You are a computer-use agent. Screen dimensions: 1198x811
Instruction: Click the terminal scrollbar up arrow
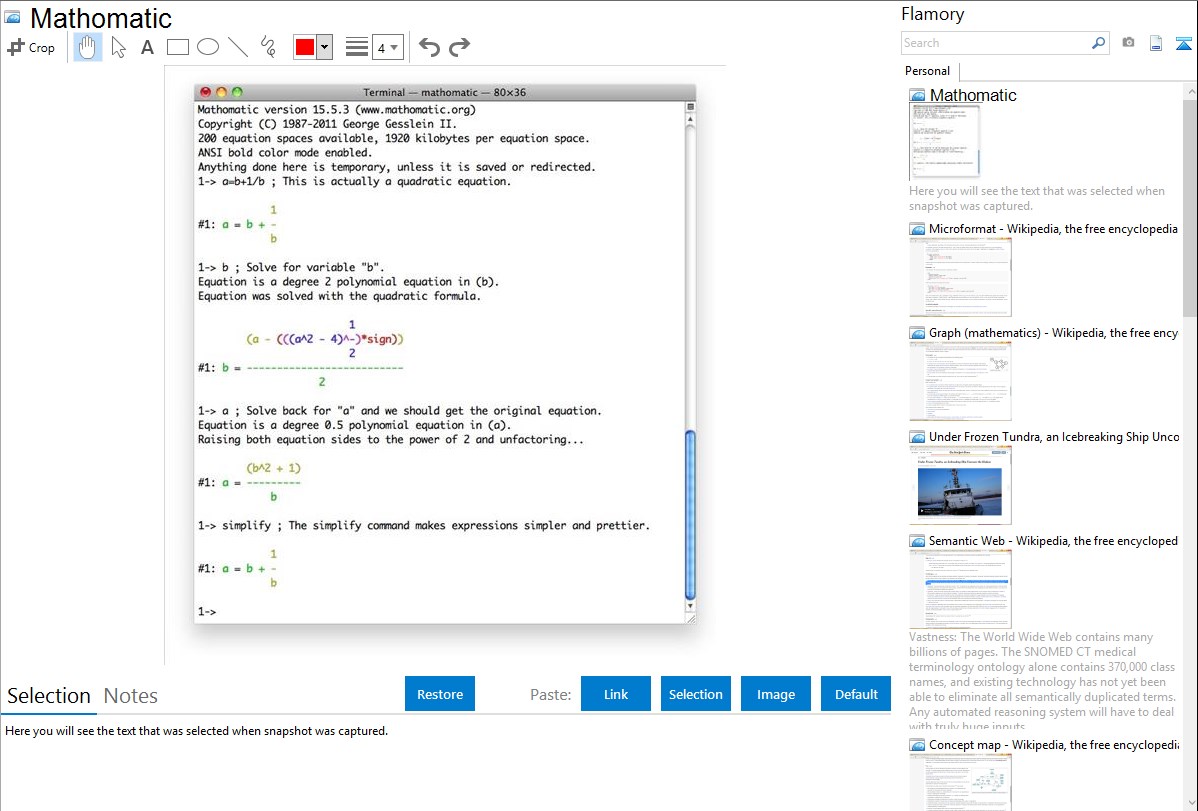pyautogui.click(x=690, y=119)
